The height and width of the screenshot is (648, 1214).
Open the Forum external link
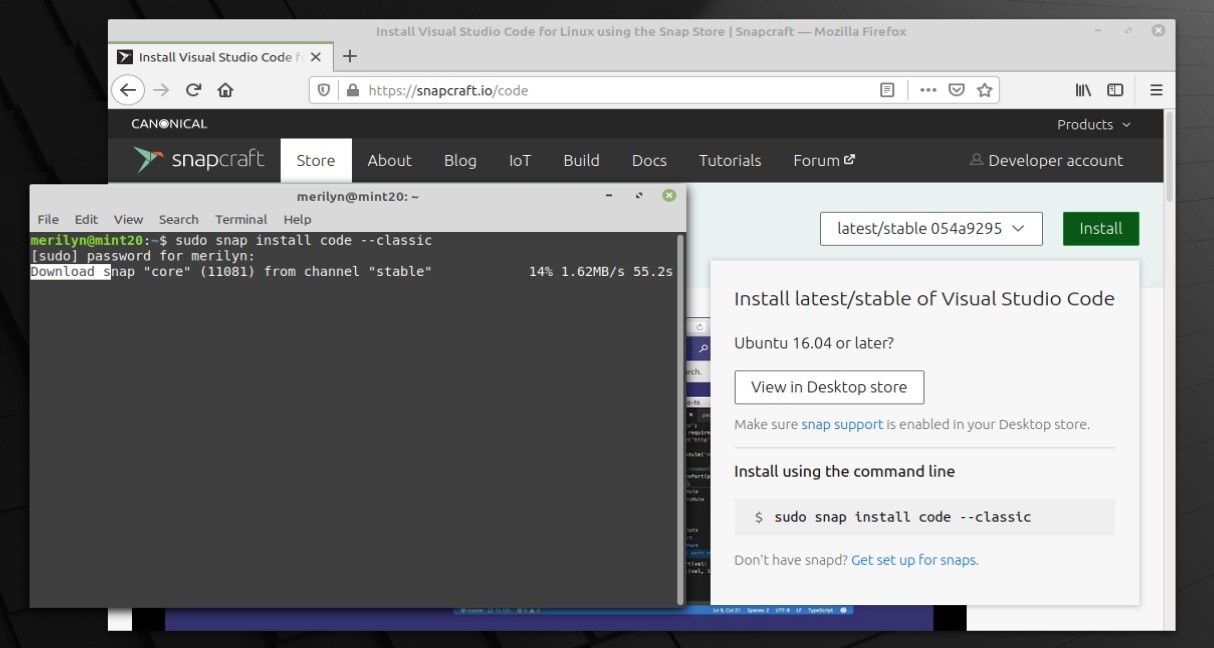coord(824,160)
